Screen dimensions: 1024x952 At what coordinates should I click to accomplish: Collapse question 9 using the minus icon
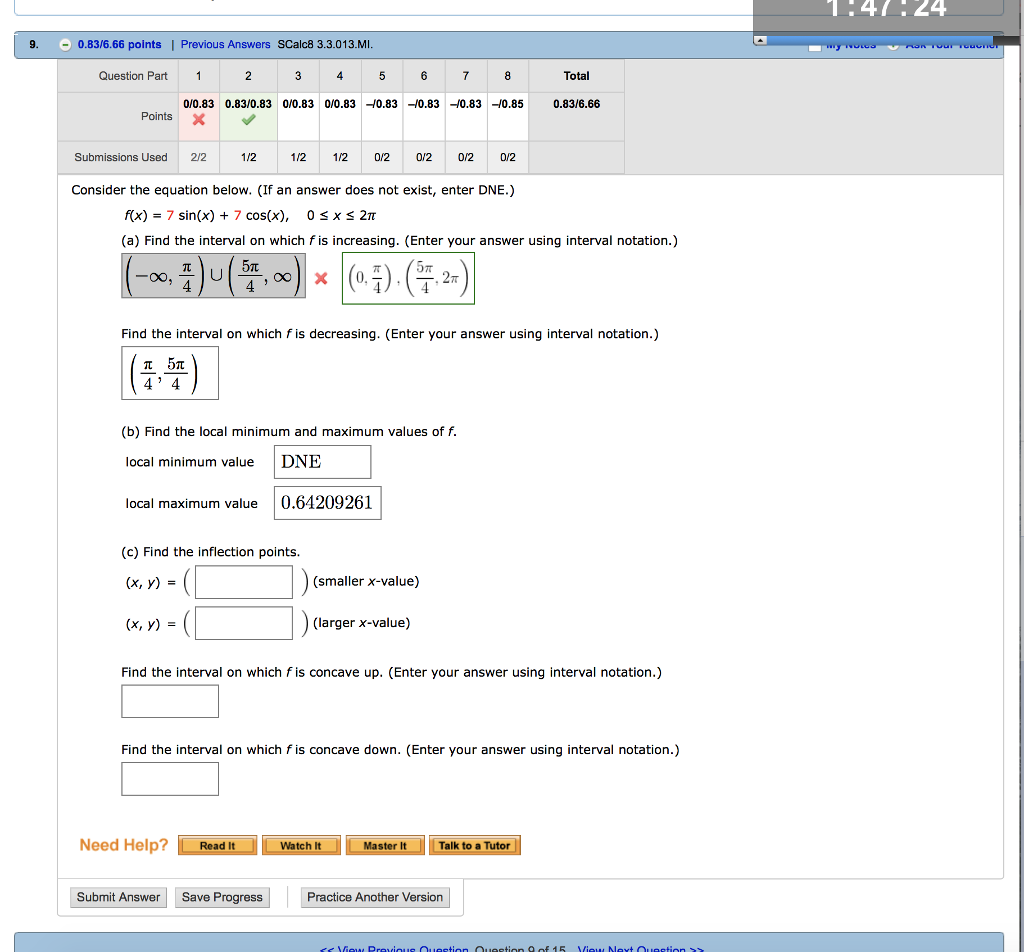coord(65,44)
